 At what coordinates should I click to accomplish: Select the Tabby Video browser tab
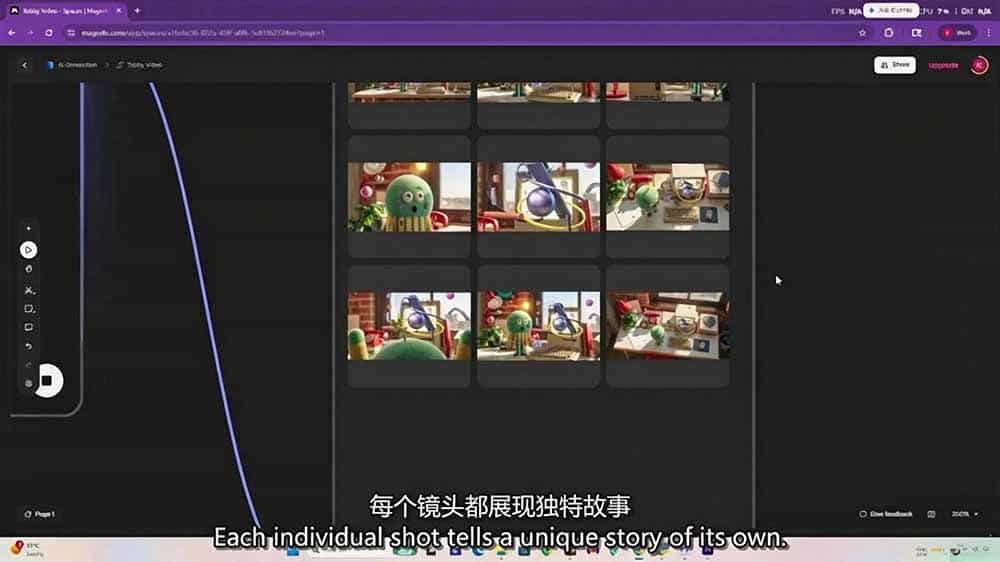(64, 11)
